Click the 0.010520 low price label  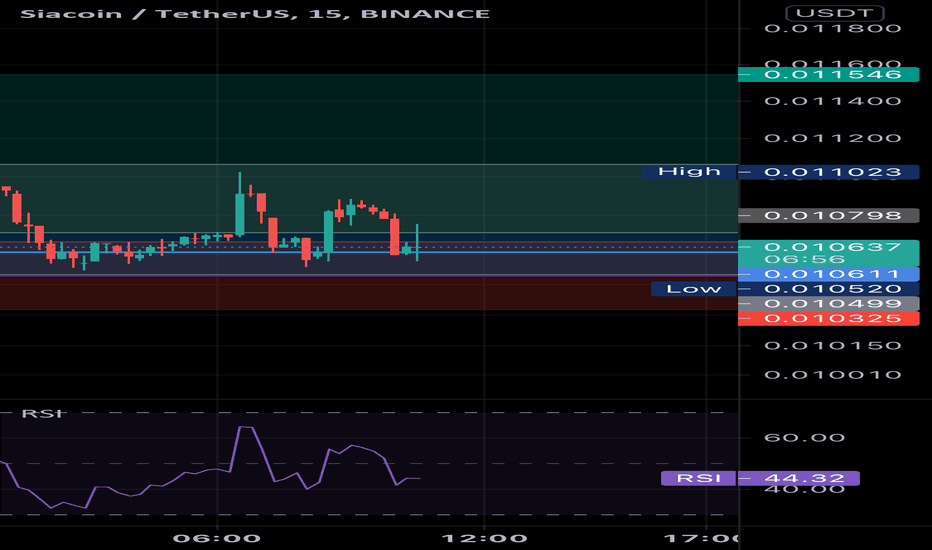(828, 289)
